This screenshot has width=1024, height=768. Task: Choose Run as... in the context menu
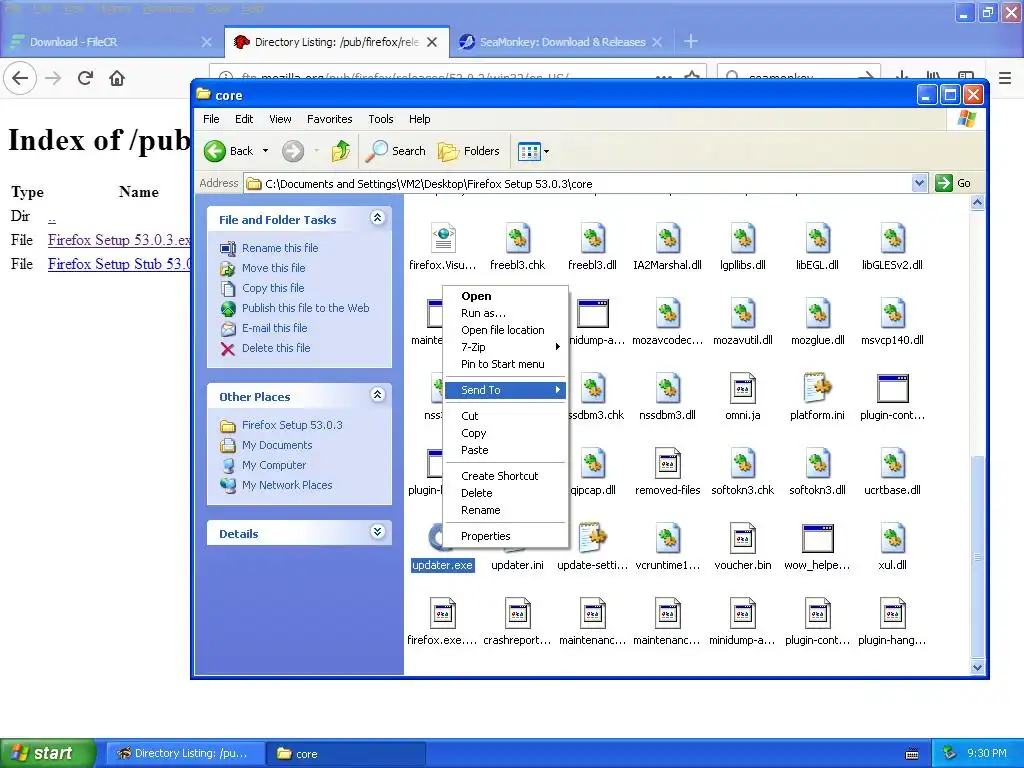tap(505, 313)
